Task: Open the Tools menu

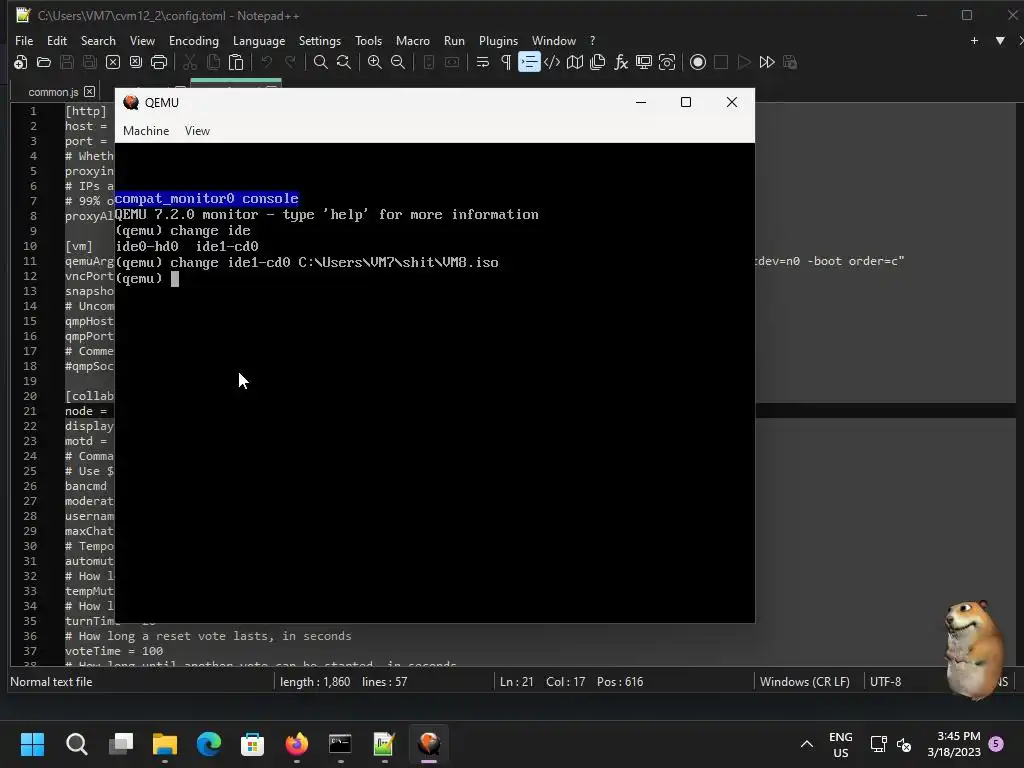Action: [x=368, y=40]
